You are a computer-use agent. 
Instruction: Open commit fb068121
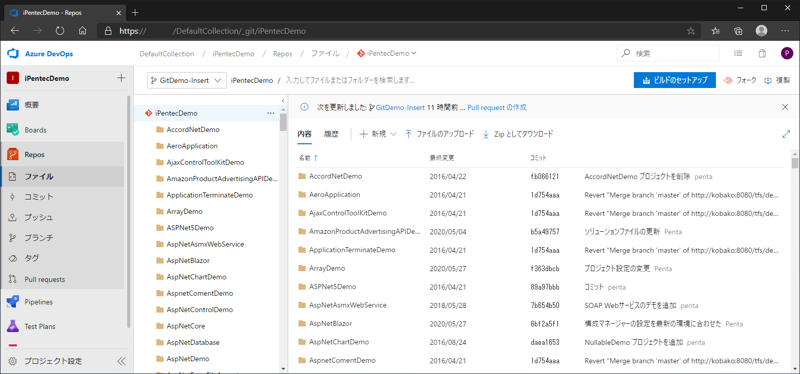[544, 177]
